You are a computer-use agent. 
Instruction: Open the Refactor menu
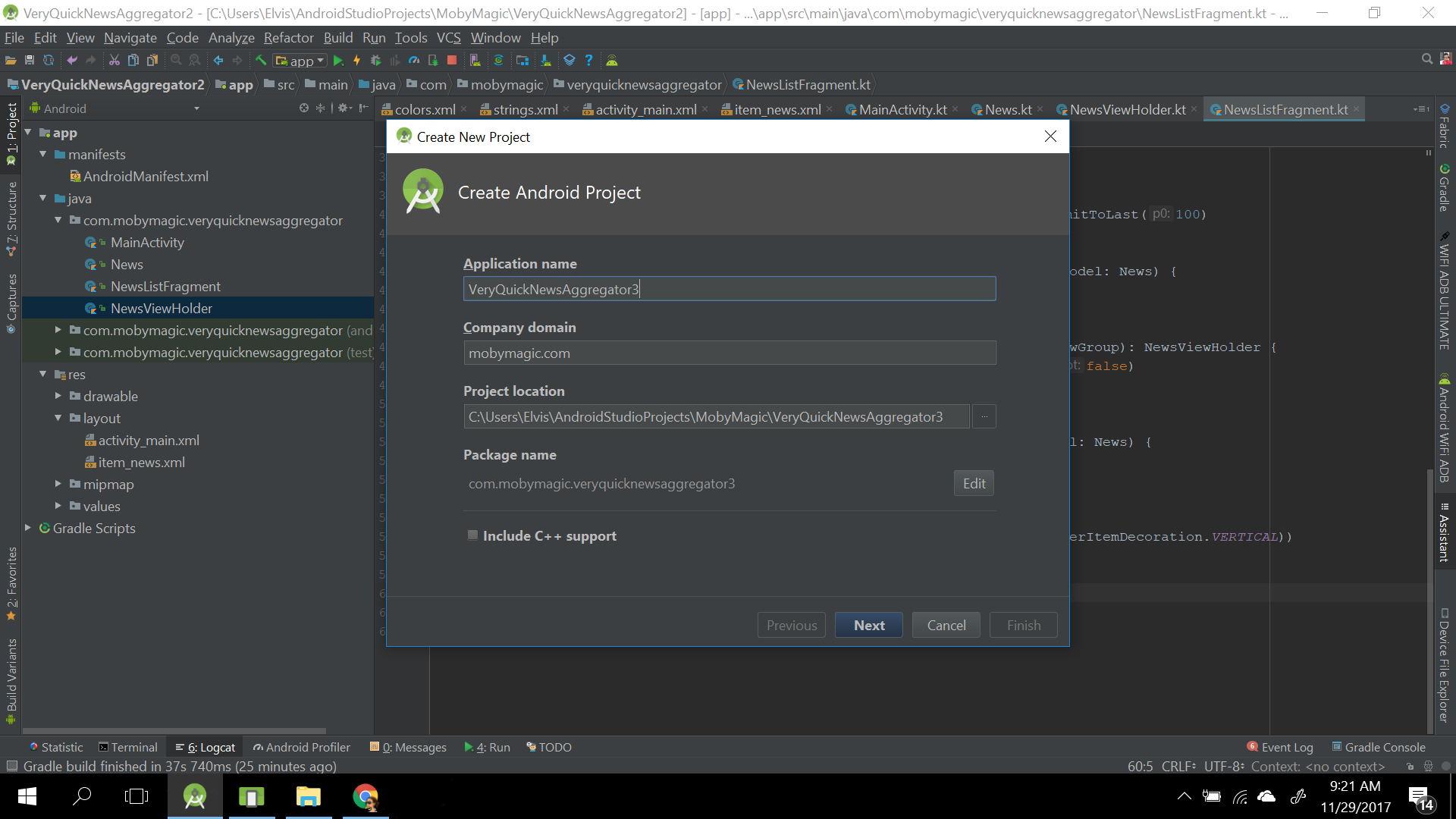pos(288,38)
